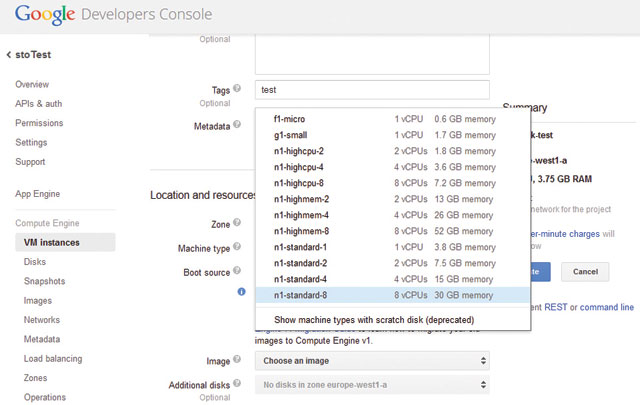Open Disks under Compute Engine
This screenshot has width=640, height=405.
[x=35, y=262]
